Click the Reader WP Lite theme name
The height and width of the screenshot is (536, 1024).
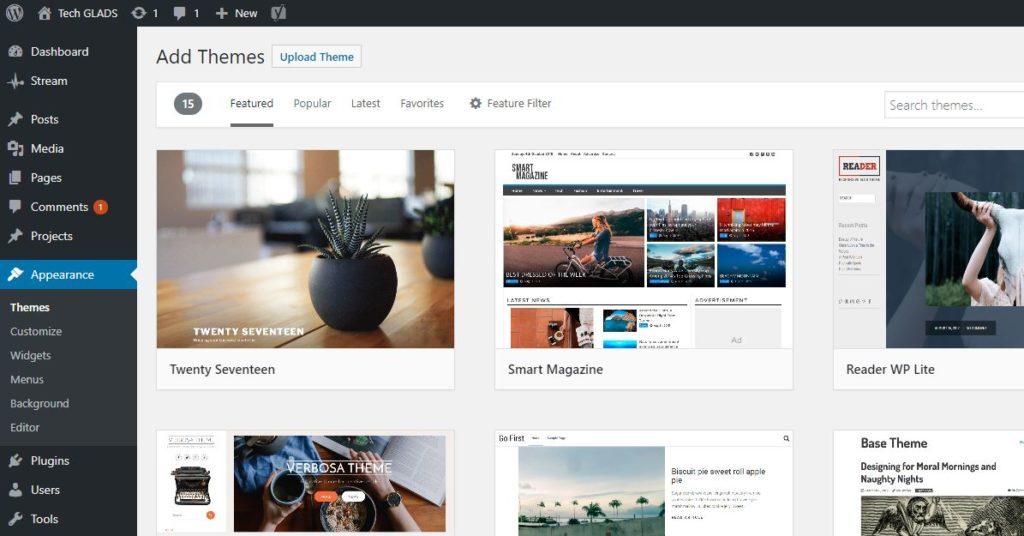click(890, 370)
